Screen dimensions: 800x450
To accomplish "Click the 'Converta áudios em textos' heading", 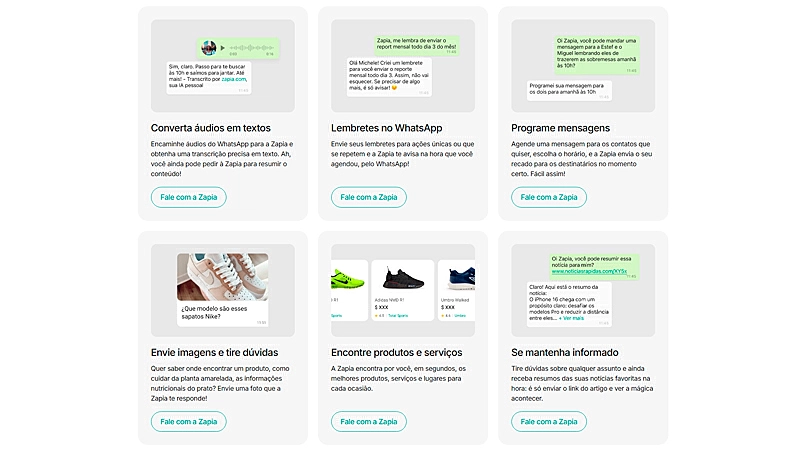I will tap(210, 128).
